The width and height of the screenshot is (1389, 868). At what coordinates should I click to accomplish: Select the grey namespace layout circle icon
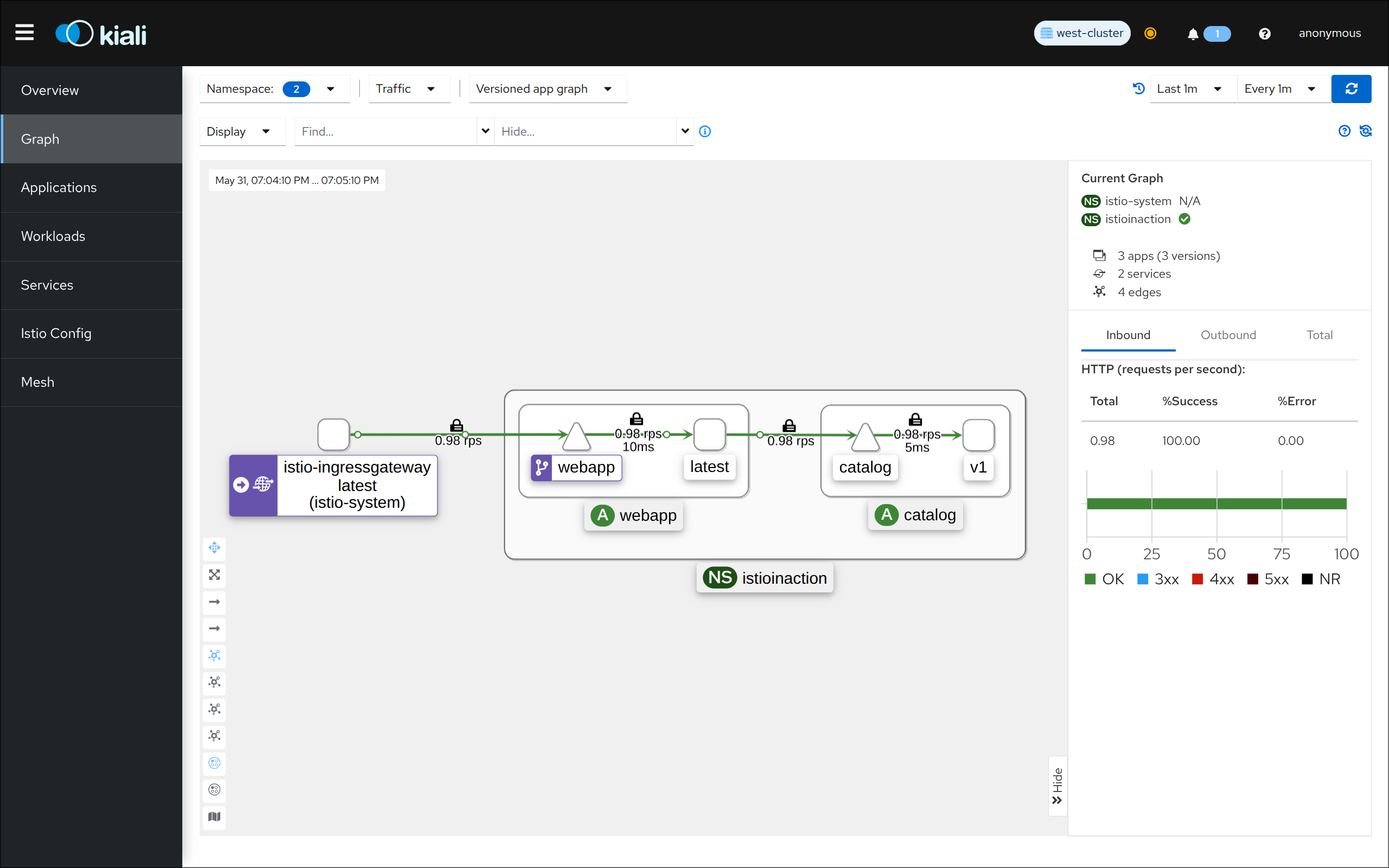coord(214,790)
